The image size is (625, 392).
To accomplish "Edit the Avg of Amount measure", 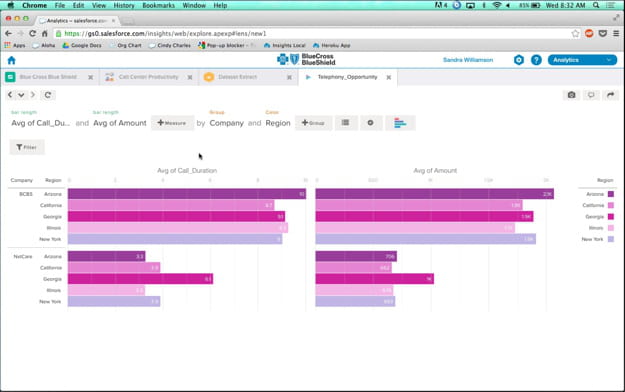I will pos(120,123).
